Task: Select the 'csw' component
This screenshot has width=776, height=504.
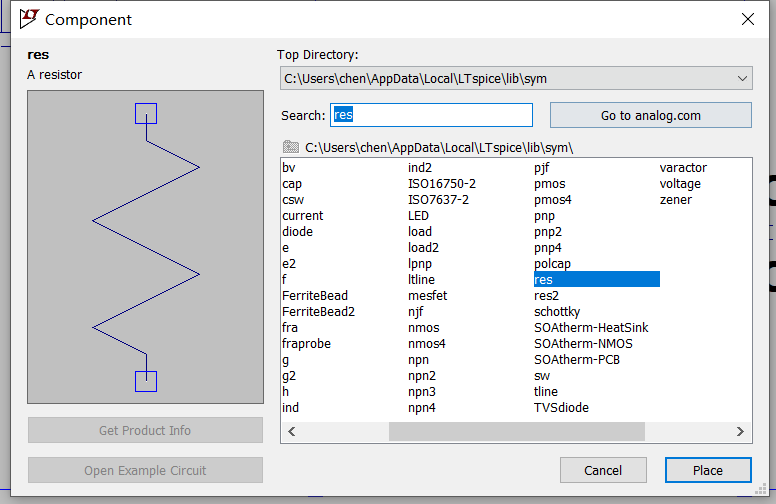Action: (293, 200)
